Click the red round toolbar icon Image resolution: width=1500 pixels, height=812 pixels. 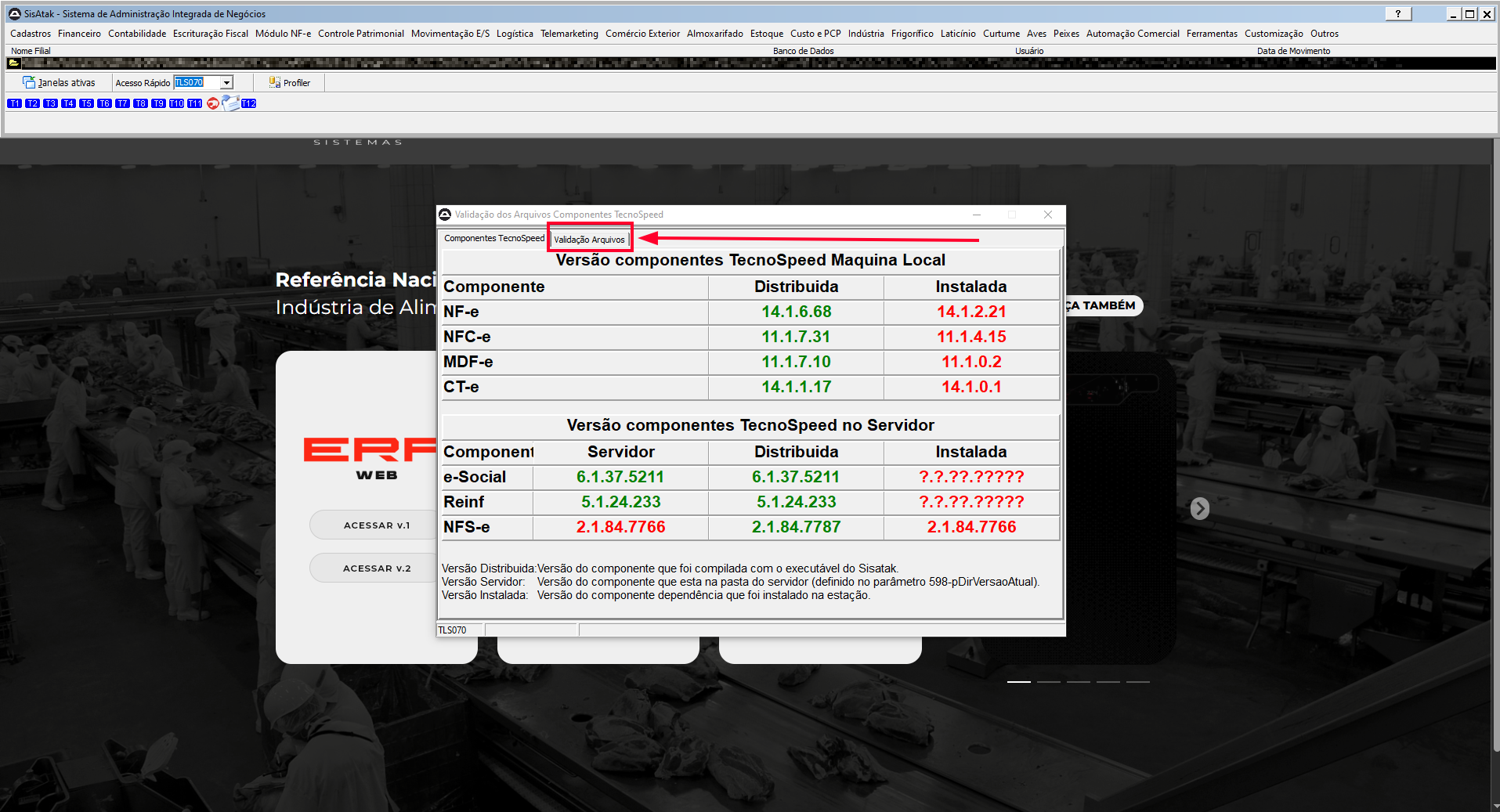(x=213, y=103)
